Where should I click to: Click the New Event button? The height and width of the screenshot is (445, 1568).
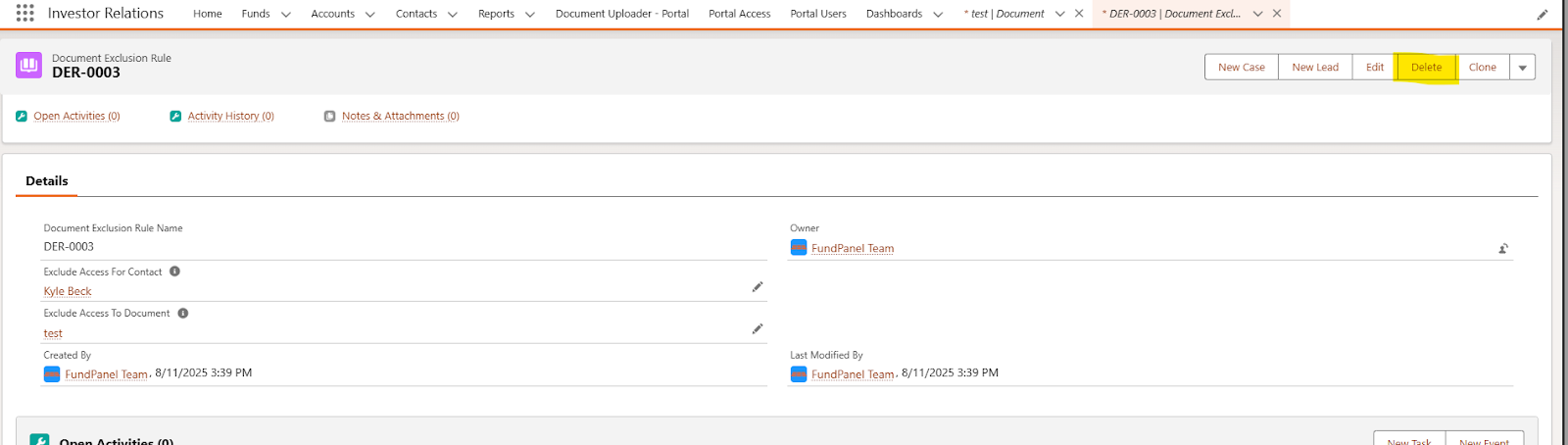1485,440
